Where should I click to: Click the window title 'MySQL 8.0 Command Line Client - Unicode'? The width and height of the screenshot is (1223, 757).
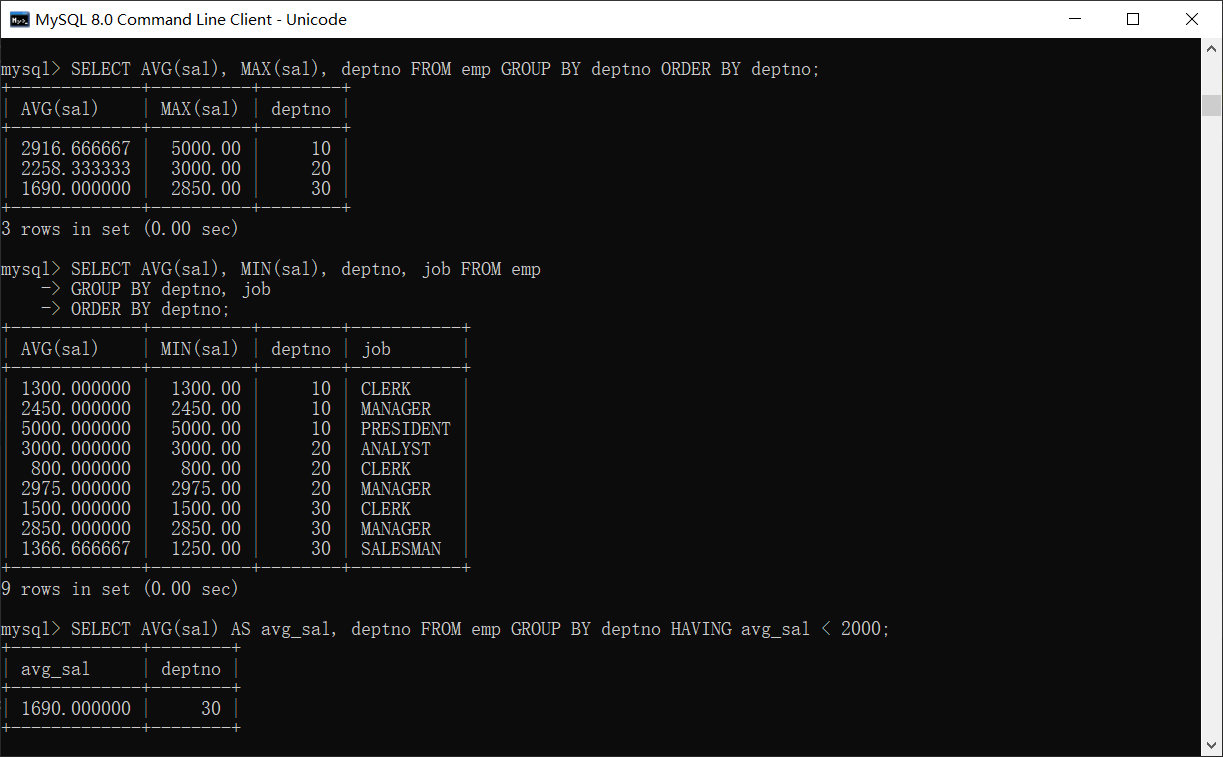click(191, 20)
